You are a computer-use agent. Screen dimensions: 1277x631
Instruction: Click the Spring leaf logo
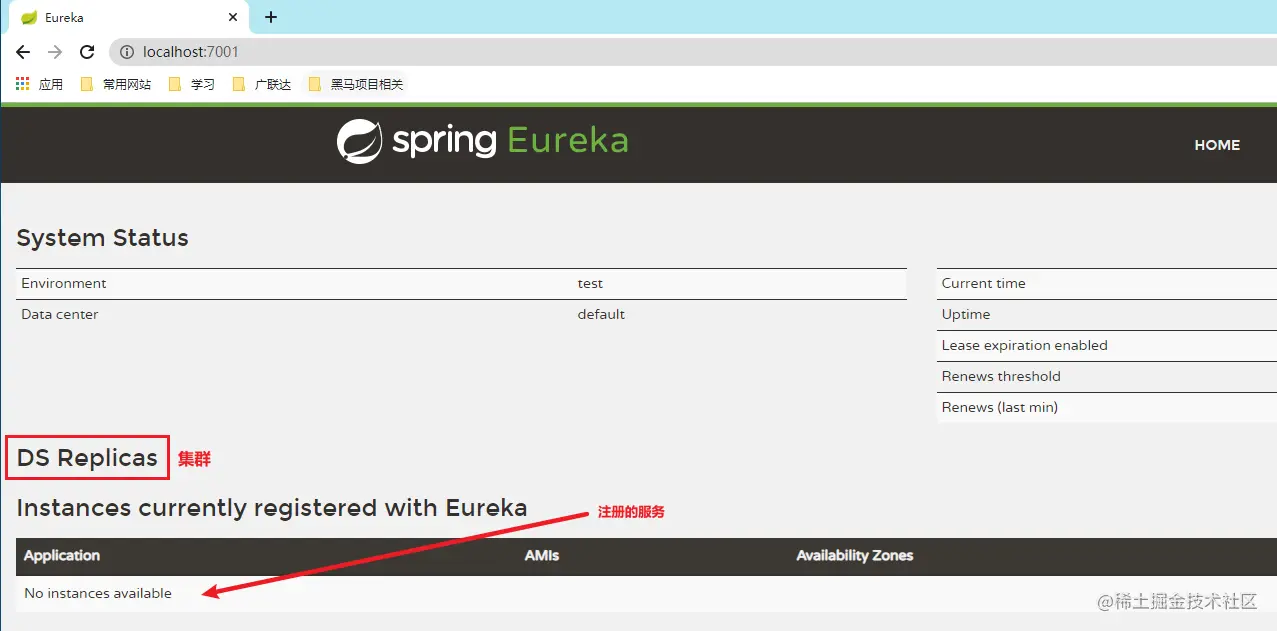coord(359,142)
